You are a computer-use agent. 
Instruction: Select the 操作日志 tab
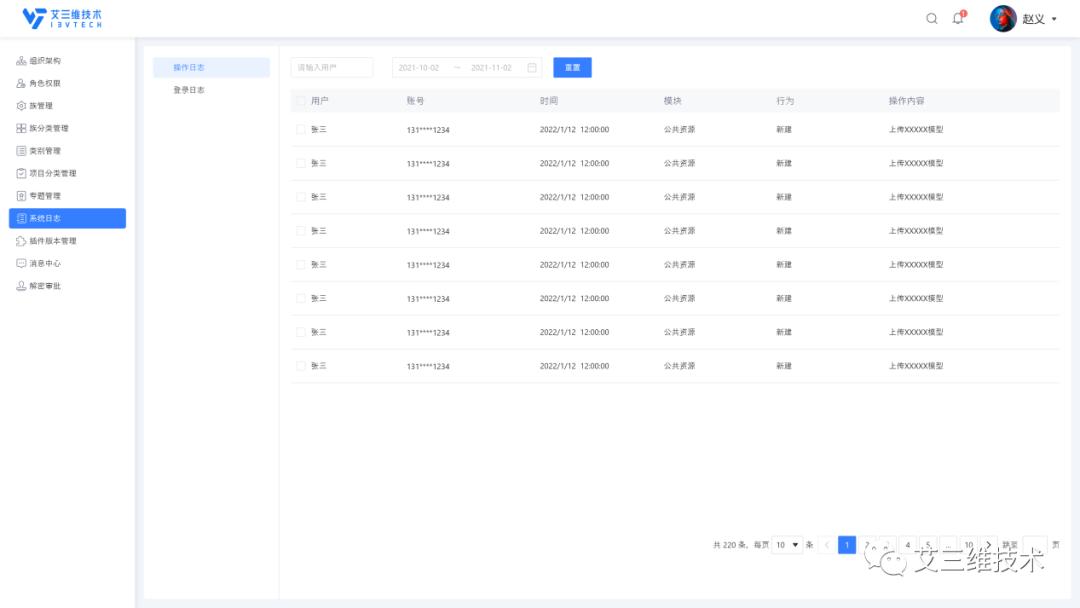coord(189,67)
